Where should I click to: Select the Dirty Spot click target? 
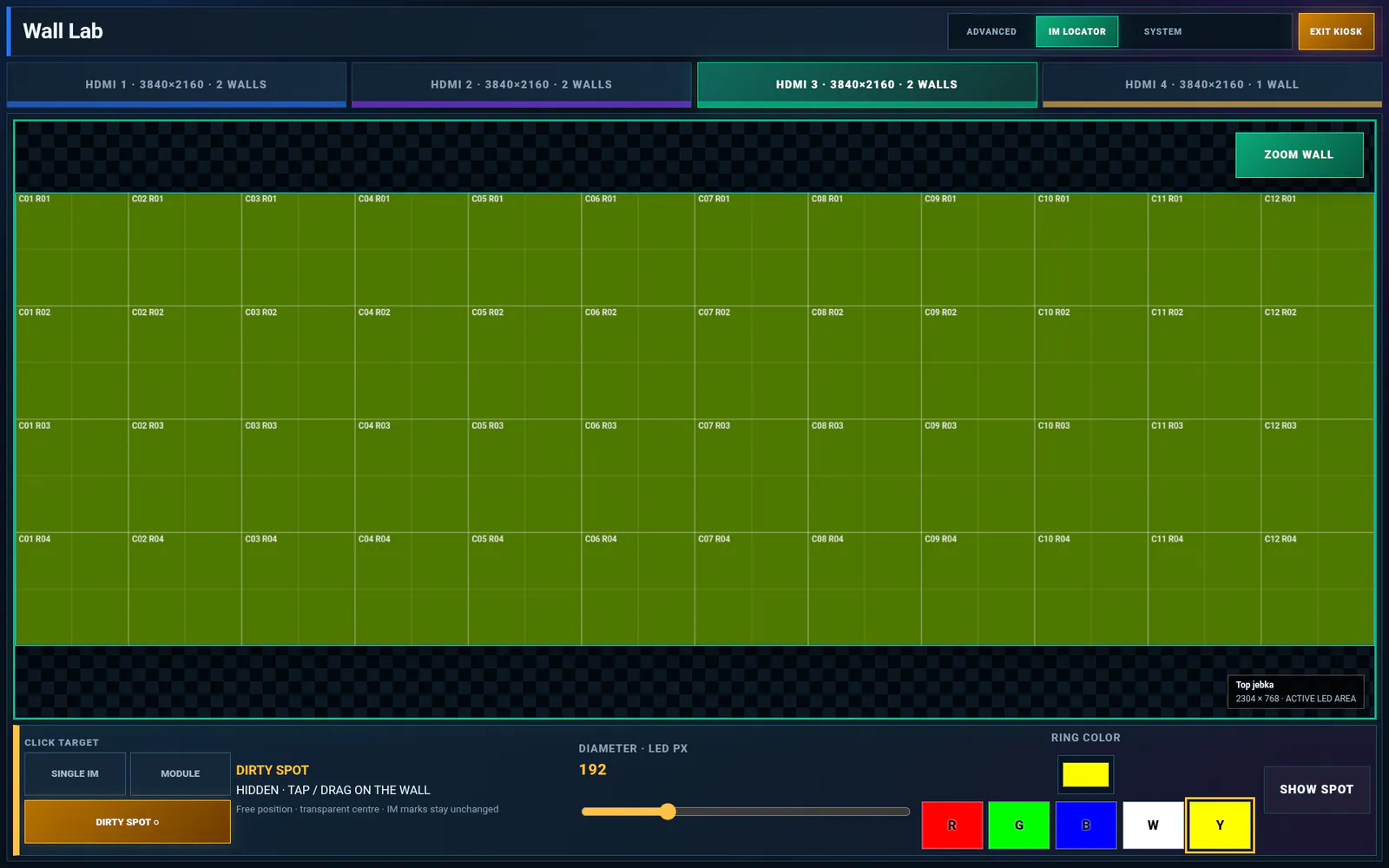[128, 822]
